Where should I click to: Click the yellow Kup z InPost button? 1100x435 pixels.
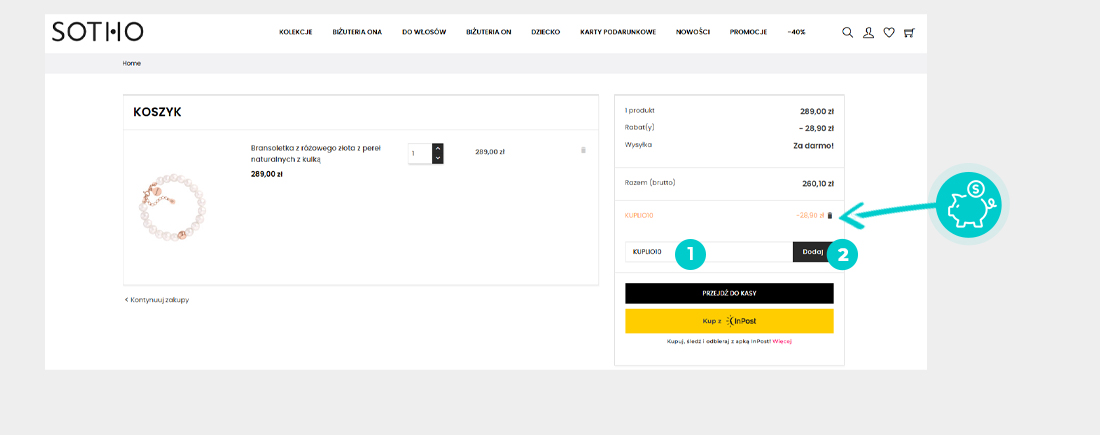pos(729,321)
